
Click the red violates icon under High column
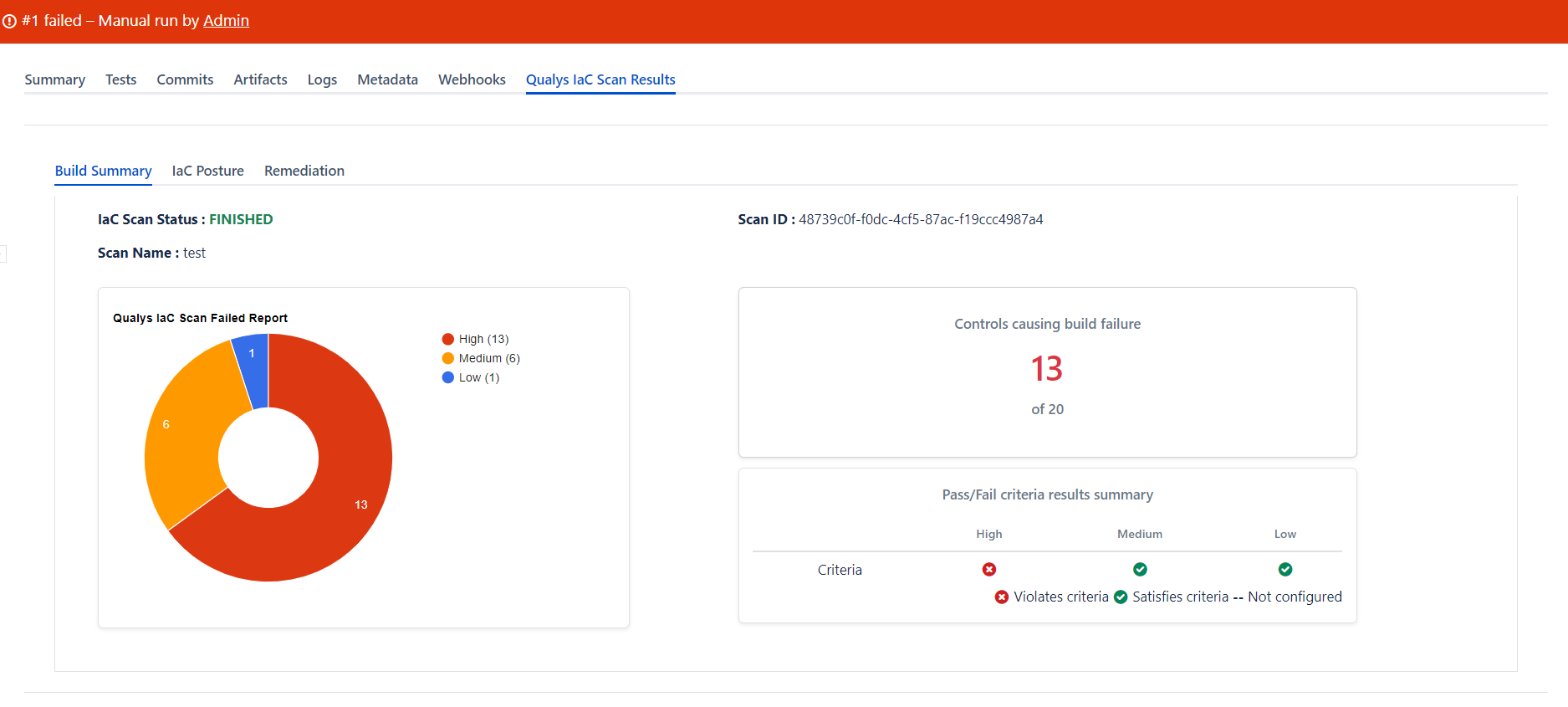pyautogui.click(x=989, y=570)
